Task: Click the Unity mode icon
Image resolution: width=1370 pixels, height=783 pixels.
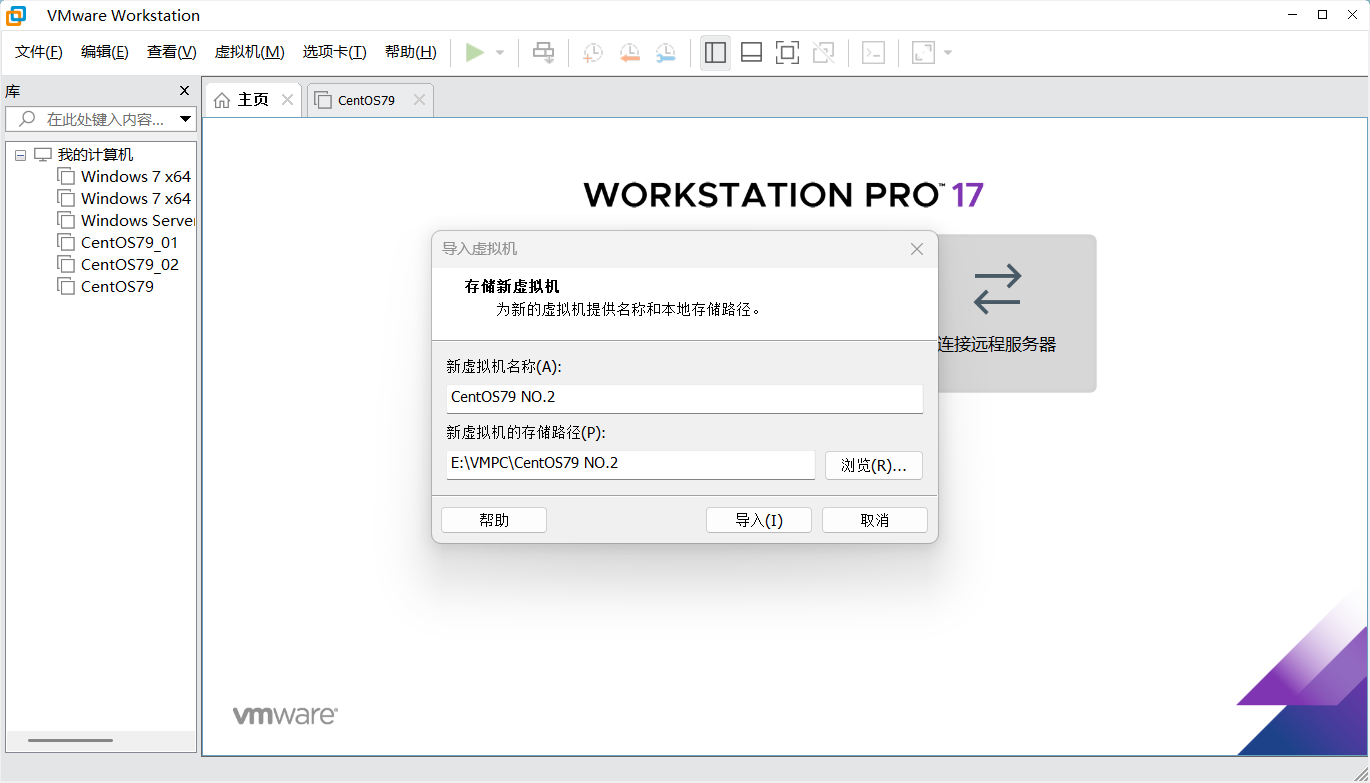Action: (x=824, y=53)
